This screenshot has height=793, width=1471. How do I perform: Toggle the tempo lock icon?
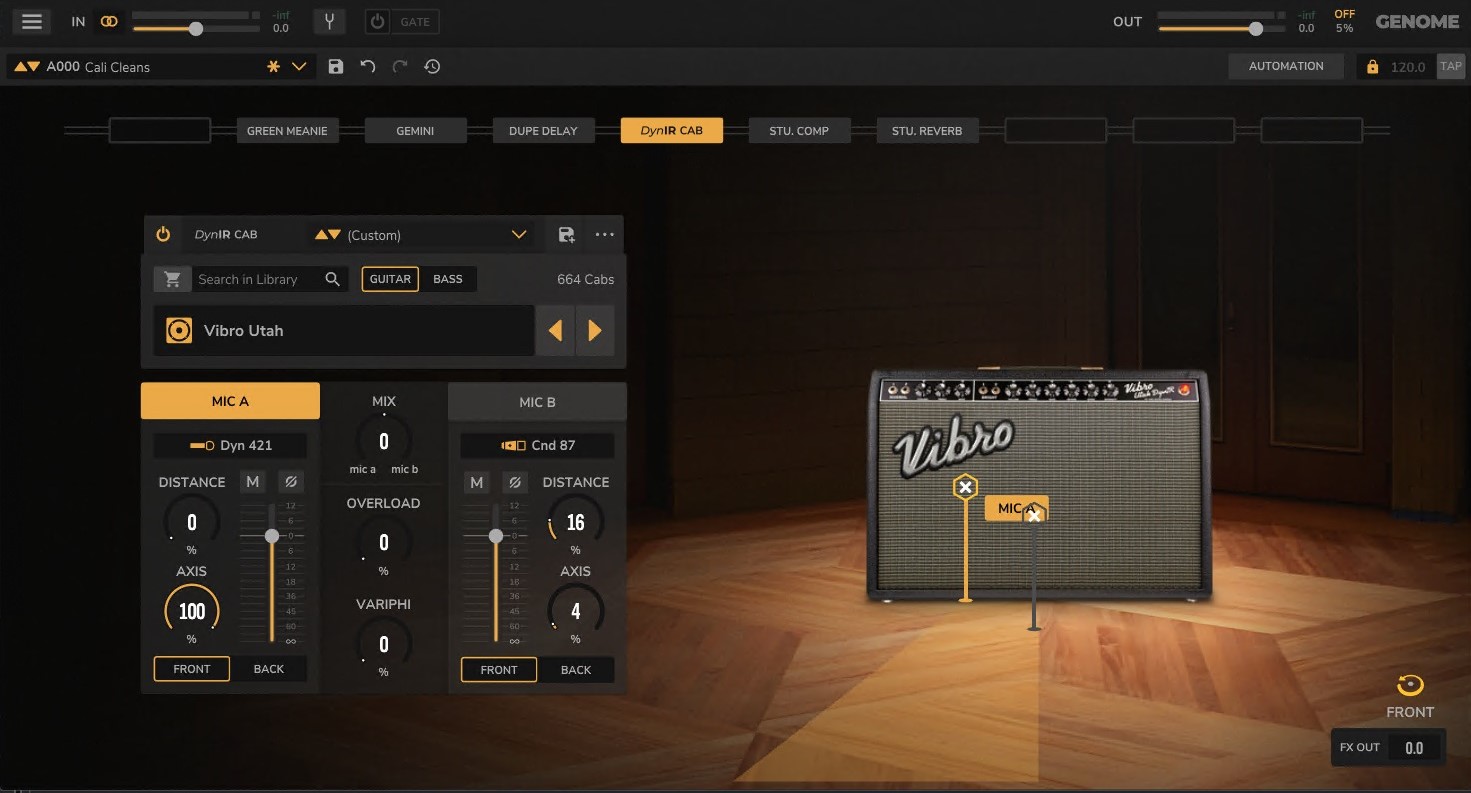[1372, 67]
